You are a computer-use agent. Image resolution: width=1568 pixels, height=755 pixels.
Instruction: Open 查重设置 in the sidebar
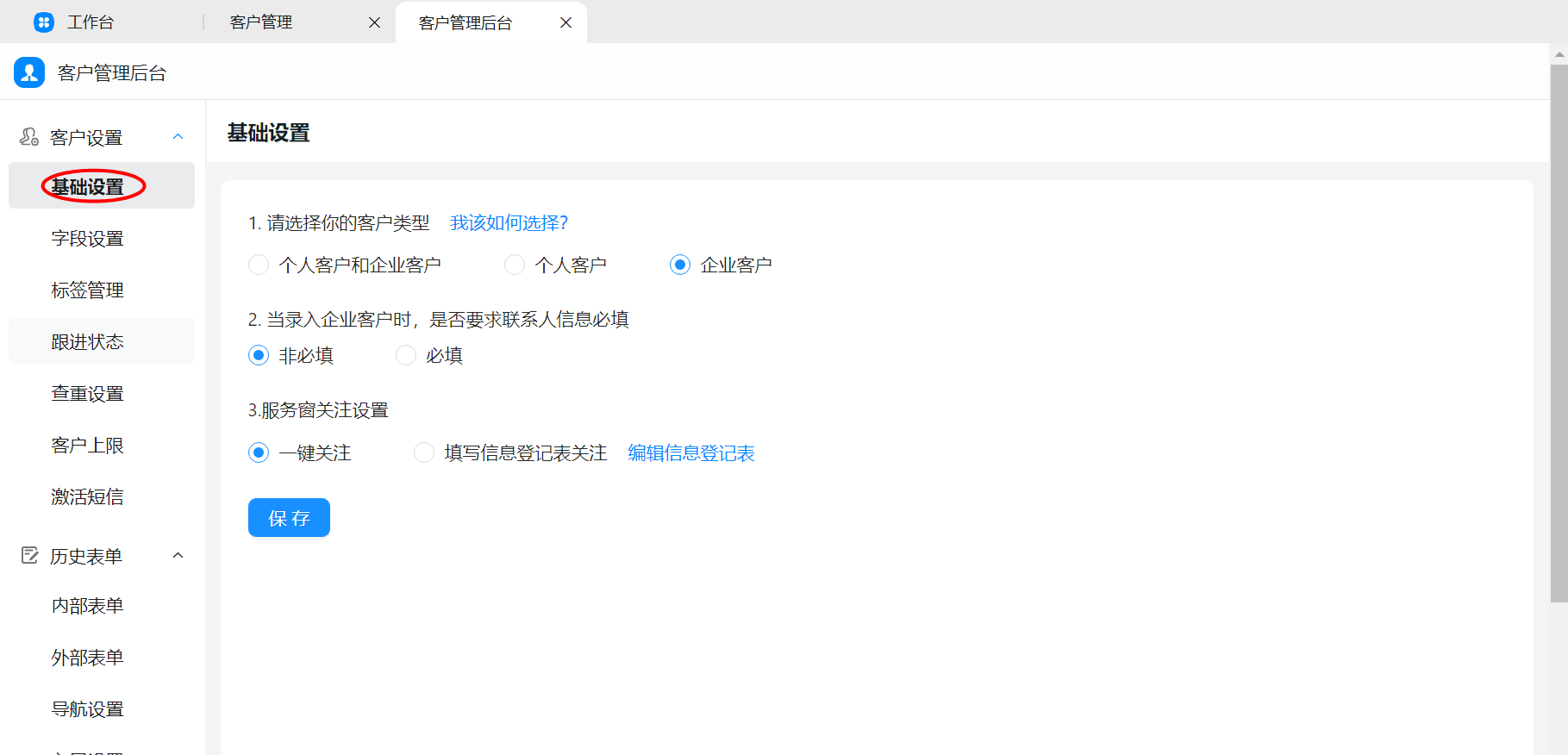[102, 393]
